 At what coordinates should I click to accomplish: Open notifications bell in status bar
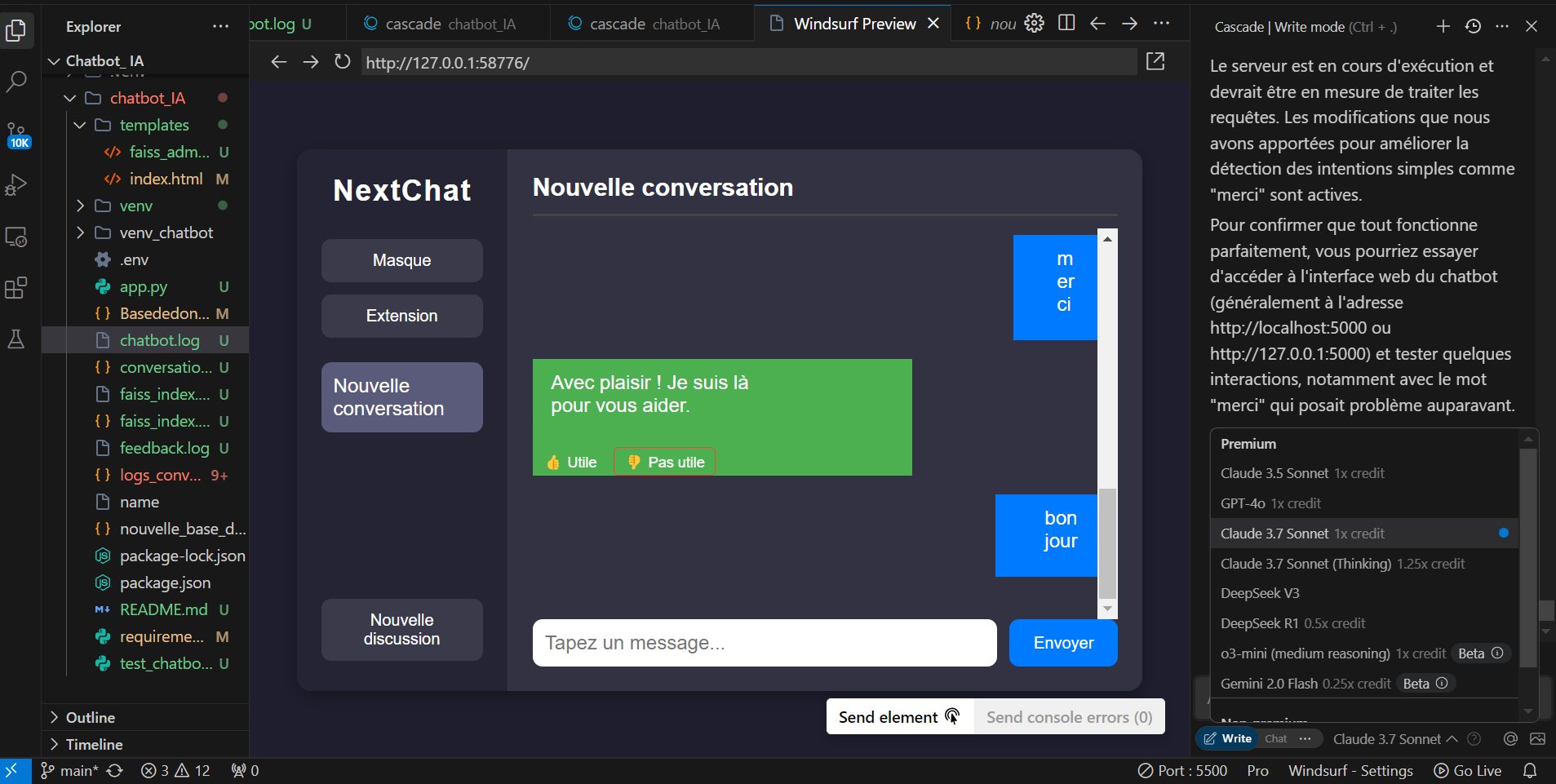coord(1530,770)
